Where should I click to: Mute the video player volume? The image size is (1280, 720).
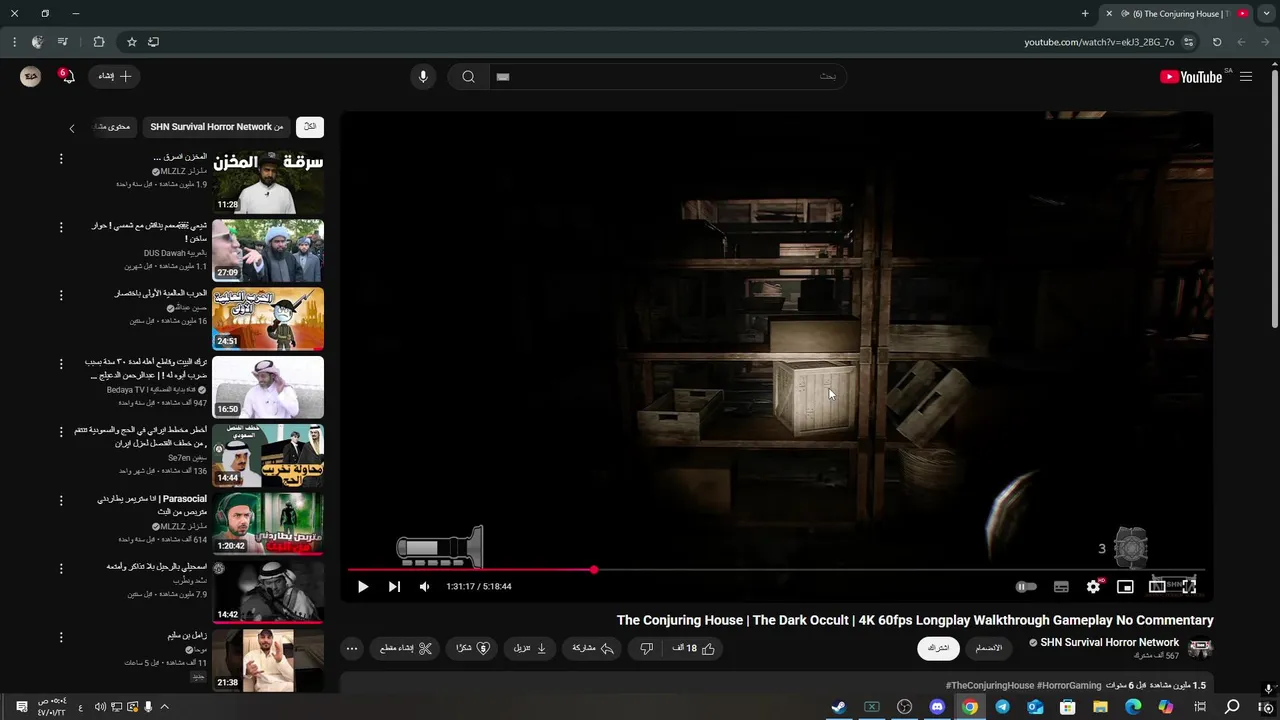point(424,587)
